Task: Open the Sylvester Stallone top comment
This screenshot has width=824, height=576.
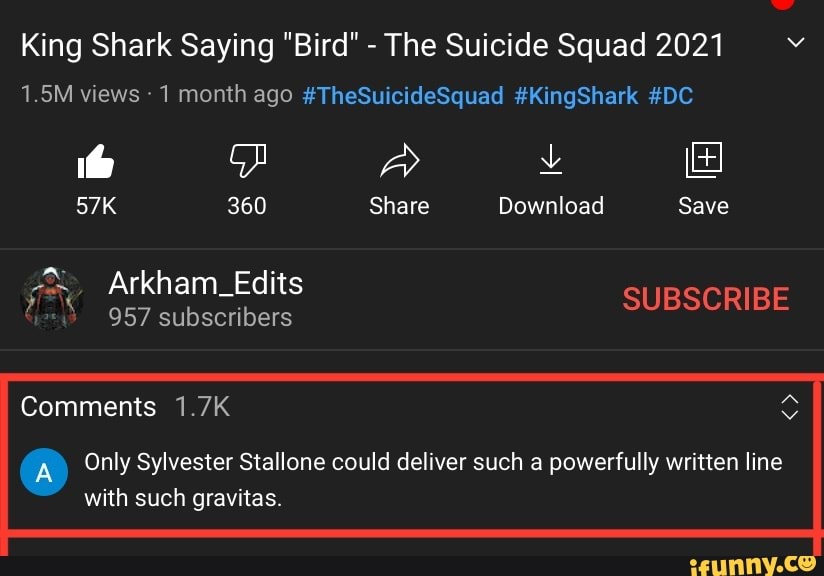Action: coord(434,480)
